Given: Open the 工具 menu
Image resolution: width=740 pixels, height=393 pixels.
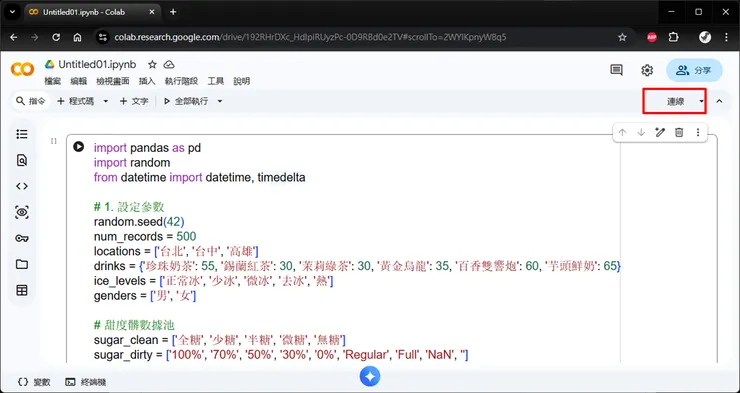Looking at the screenshot, I should click(216, 81).
